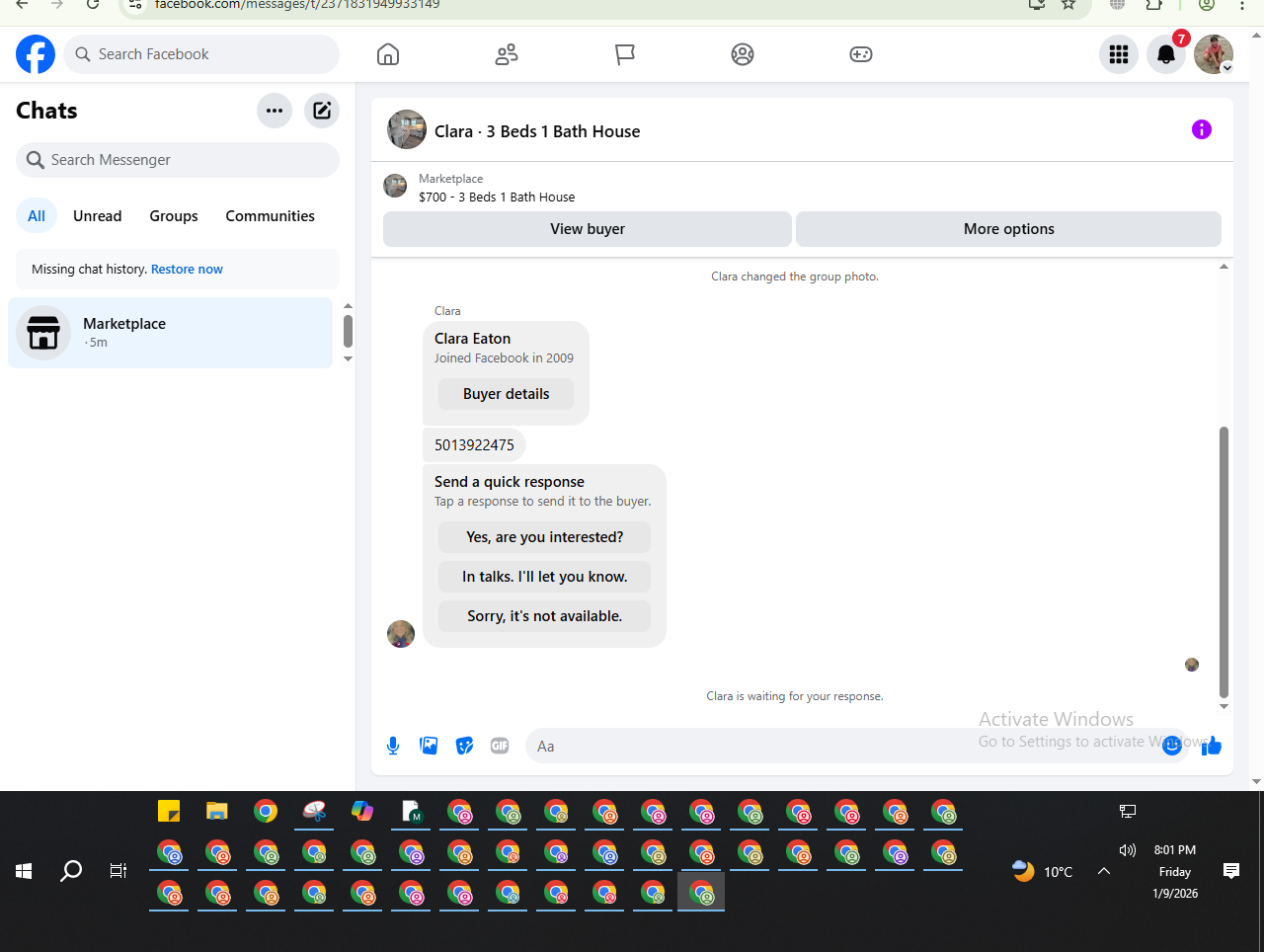Open Windows Task View

point(118,871)
